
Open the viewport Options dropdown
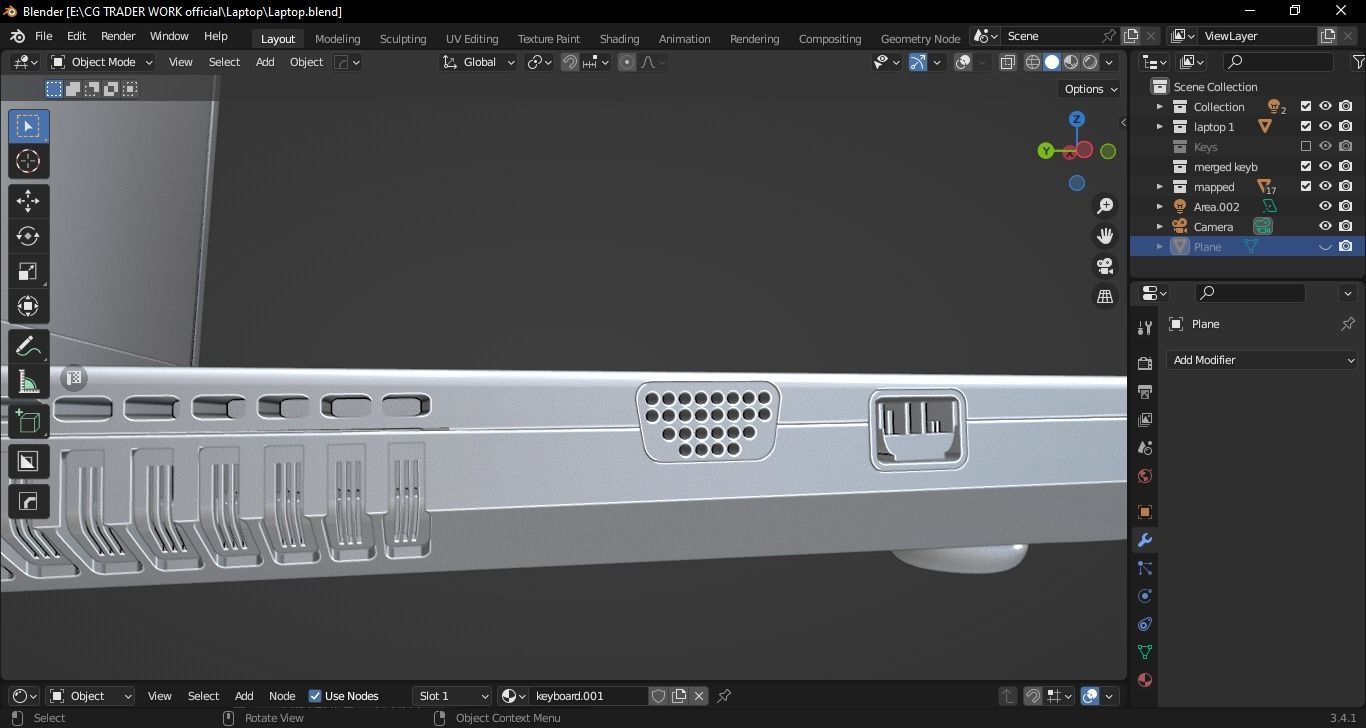[1091, 89]
